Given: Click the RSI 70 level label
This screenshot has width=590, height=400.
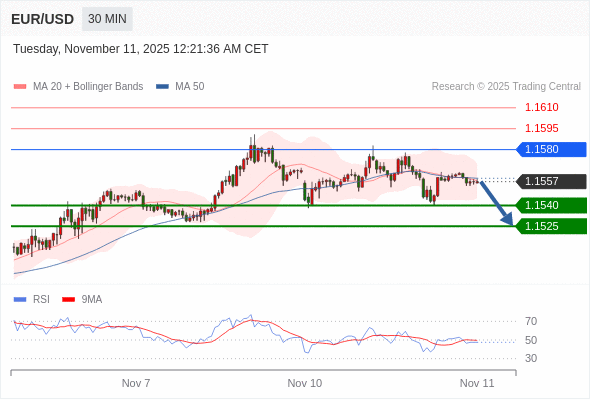Looking at the screenshot, I should pyautogui.click(x=531, y=321).
